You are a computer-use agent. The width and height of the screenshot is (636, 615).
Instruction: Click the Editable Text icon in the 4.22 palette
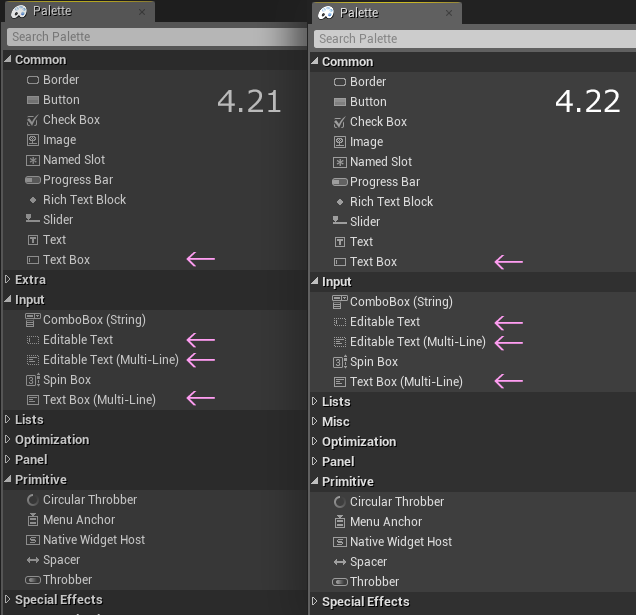pos(340,322)
